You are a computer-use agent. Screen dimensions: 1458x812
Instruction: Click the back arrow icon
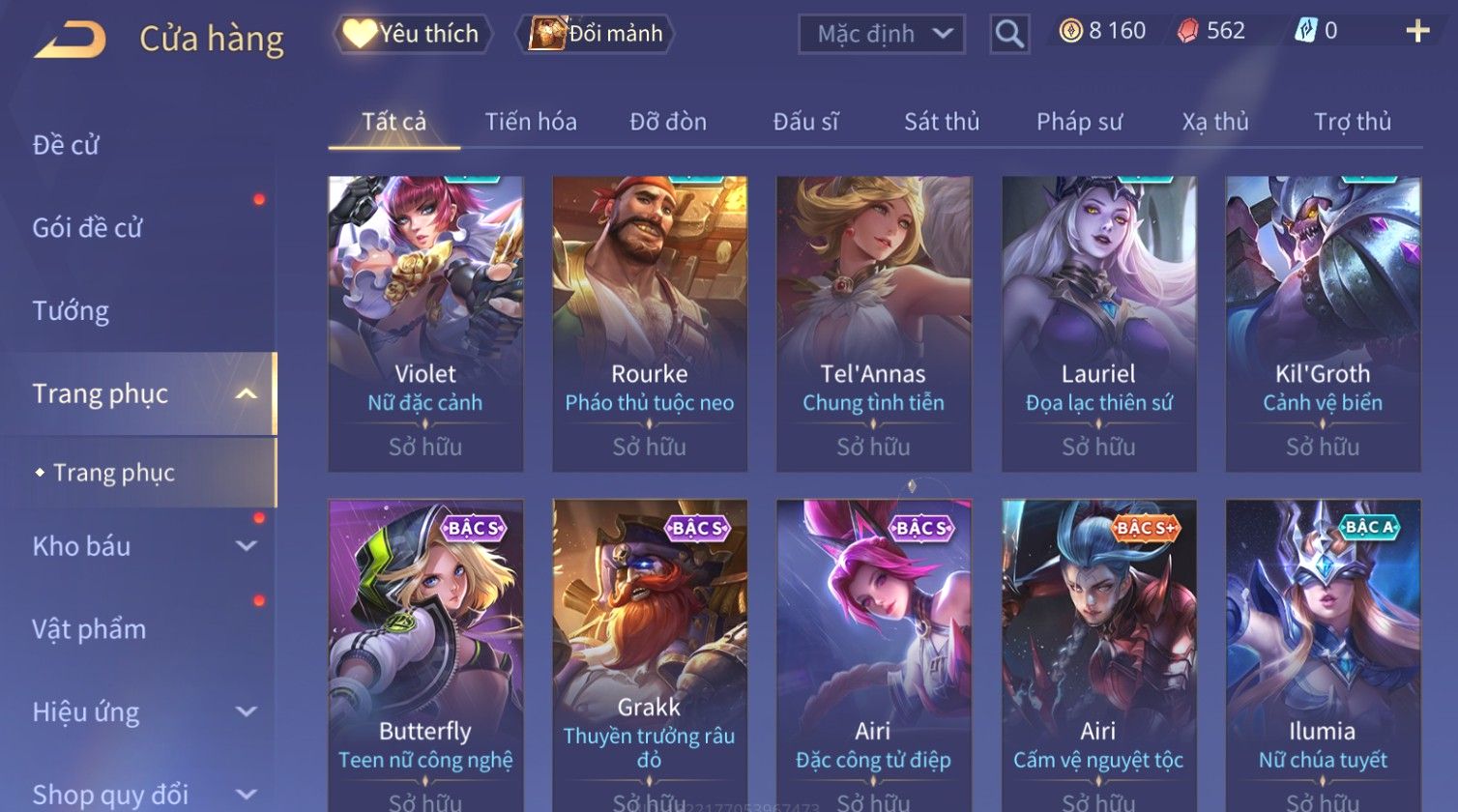click(70, 40)
